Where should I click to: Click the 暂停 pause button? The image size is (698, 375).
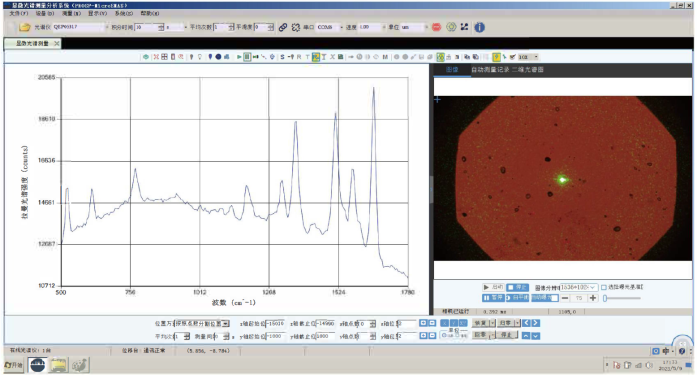tap(493, 298)
